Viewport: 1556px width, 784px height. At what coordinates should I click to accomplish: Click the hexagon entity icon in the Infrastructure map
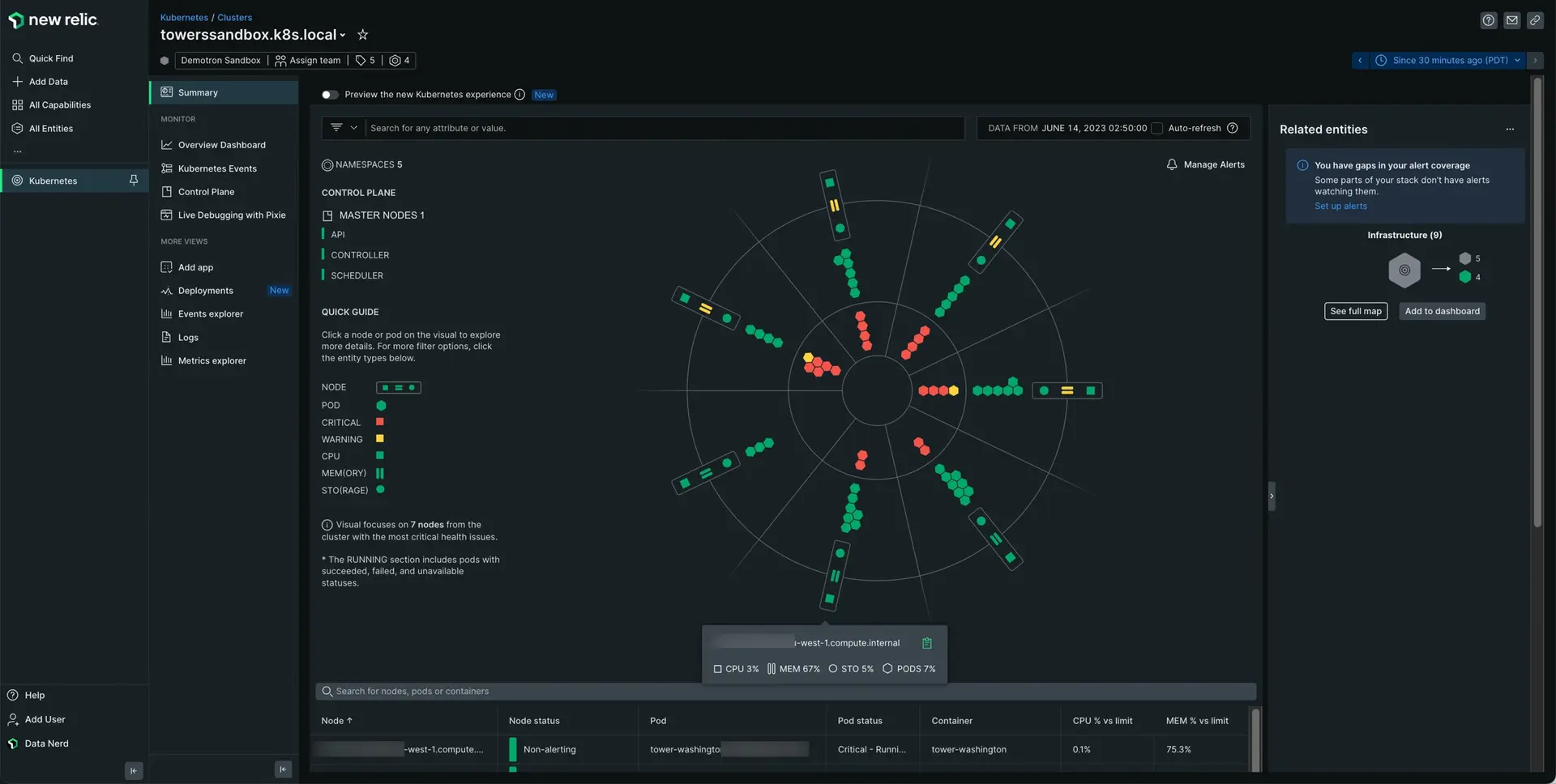[1404, 271]
